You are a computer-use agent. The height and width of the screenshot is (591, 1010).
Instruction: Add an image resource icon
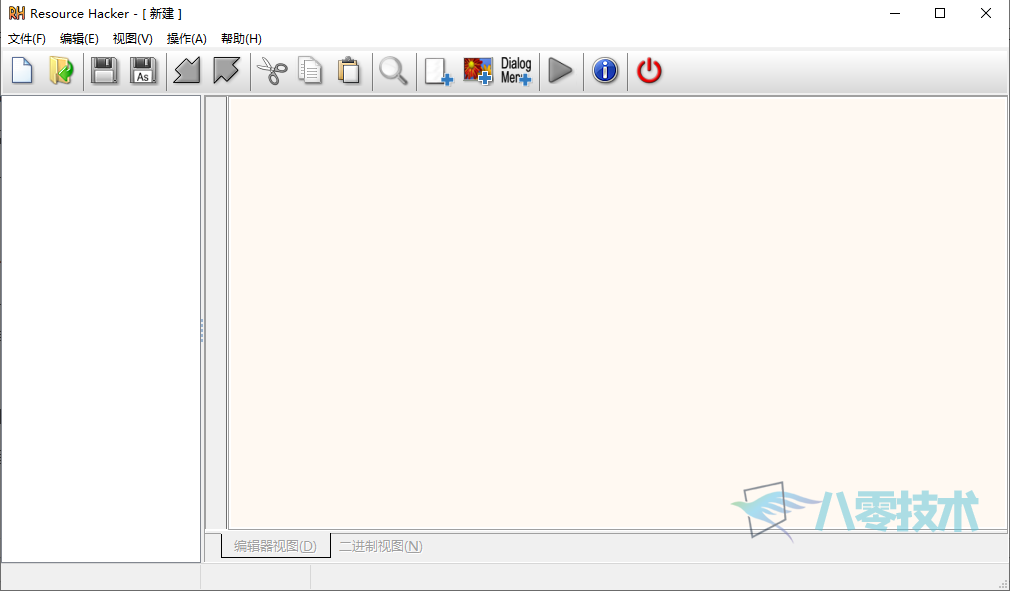coord(478,71)
